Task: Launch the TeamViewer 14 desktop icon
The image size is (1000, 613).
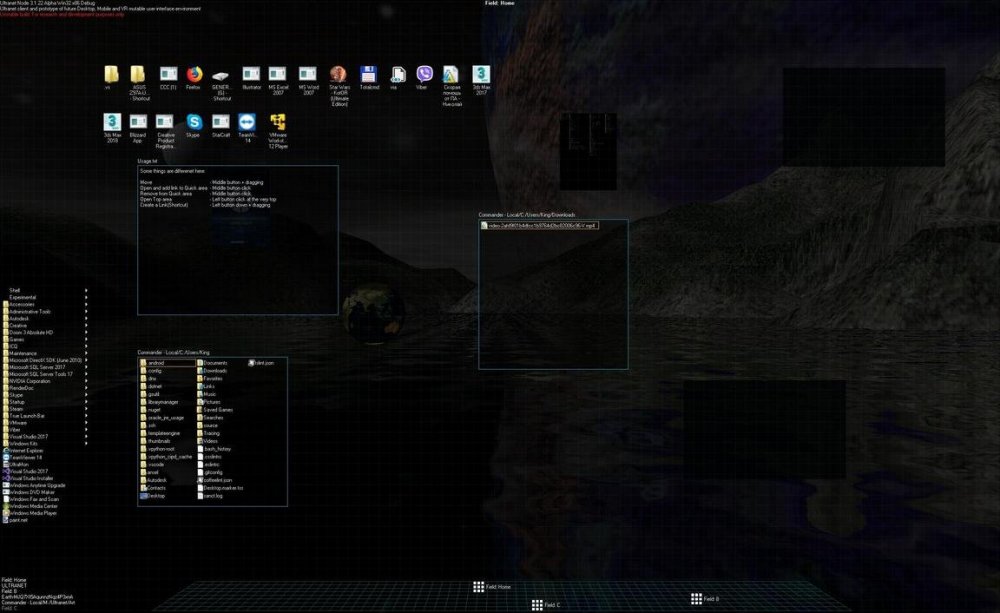Action: click(249, 122)
